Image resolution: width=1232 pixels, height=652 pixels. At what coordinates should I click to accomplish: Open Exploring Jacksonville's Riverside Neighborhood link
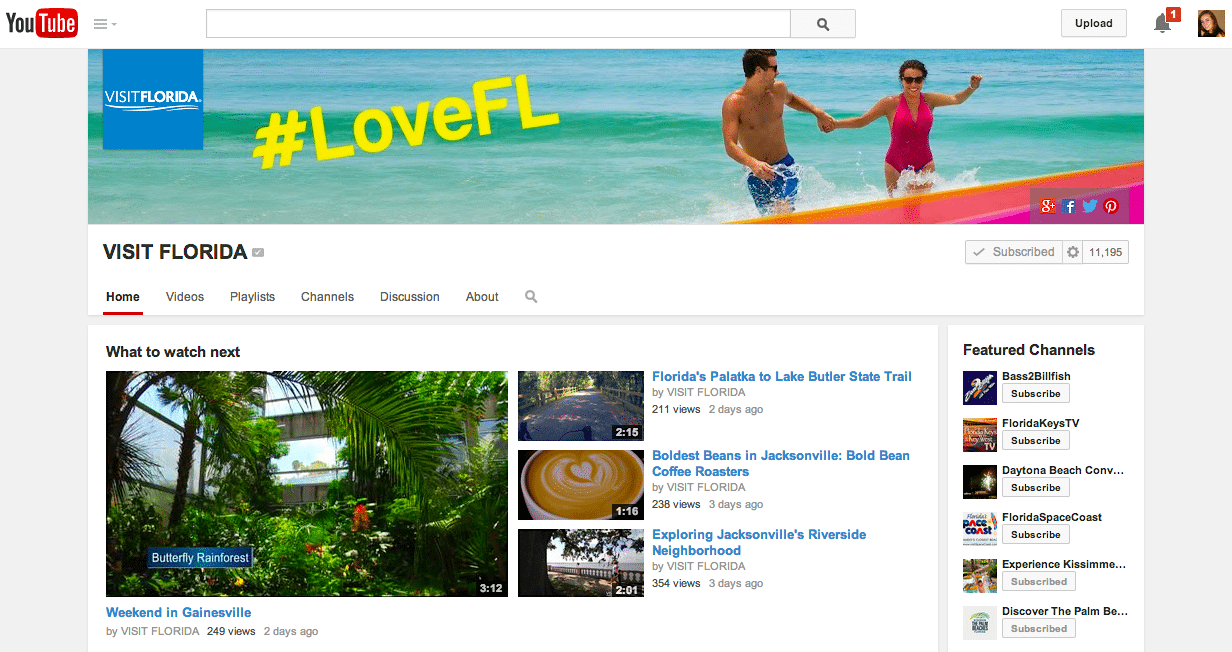(x=759, y=543)
